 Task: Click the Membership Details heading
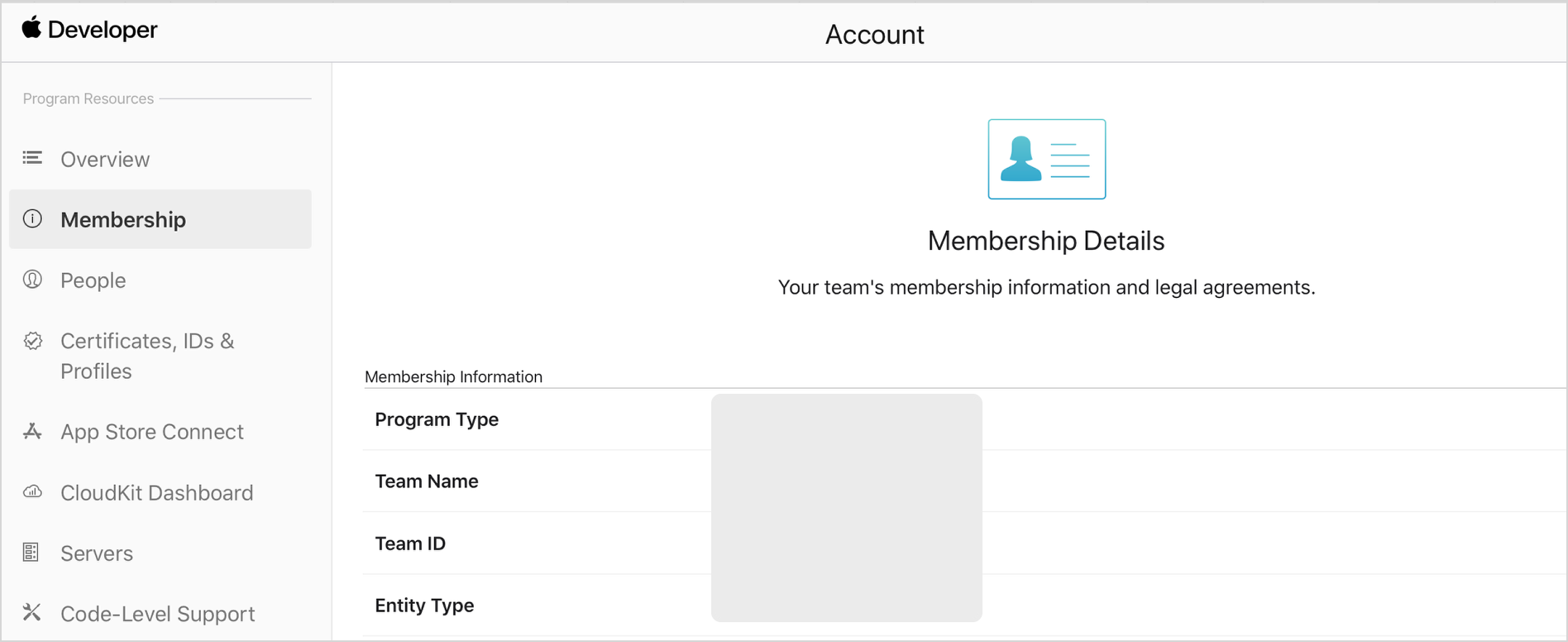coord(1046,241)
